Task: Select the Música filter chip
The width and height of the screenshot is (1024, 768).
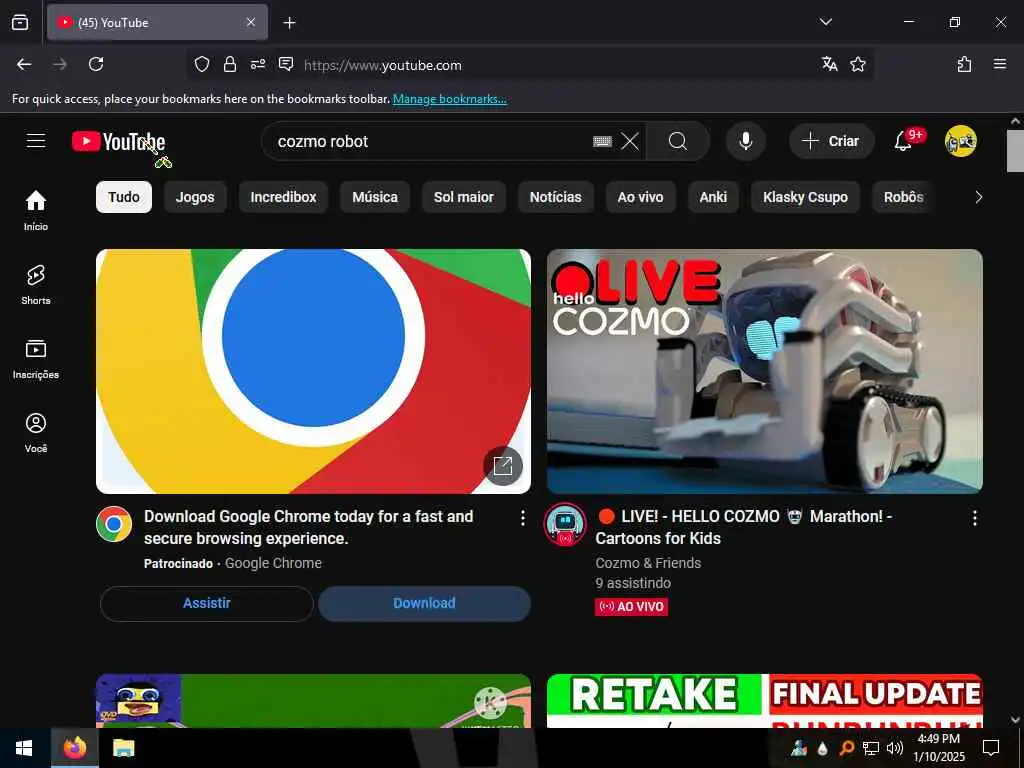Action: click(x=375, y=197)
